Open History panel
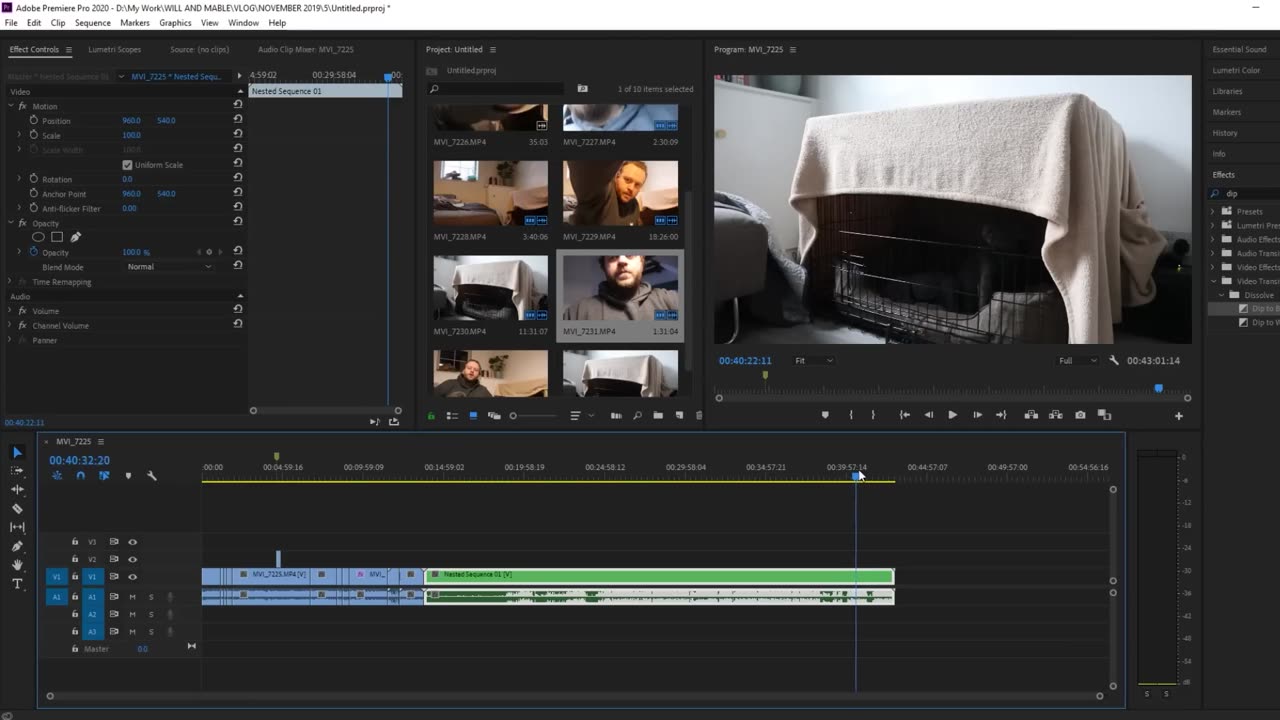Image resolution: width=1280 pixels, height=720 pixels. (x=1225, y=133)
